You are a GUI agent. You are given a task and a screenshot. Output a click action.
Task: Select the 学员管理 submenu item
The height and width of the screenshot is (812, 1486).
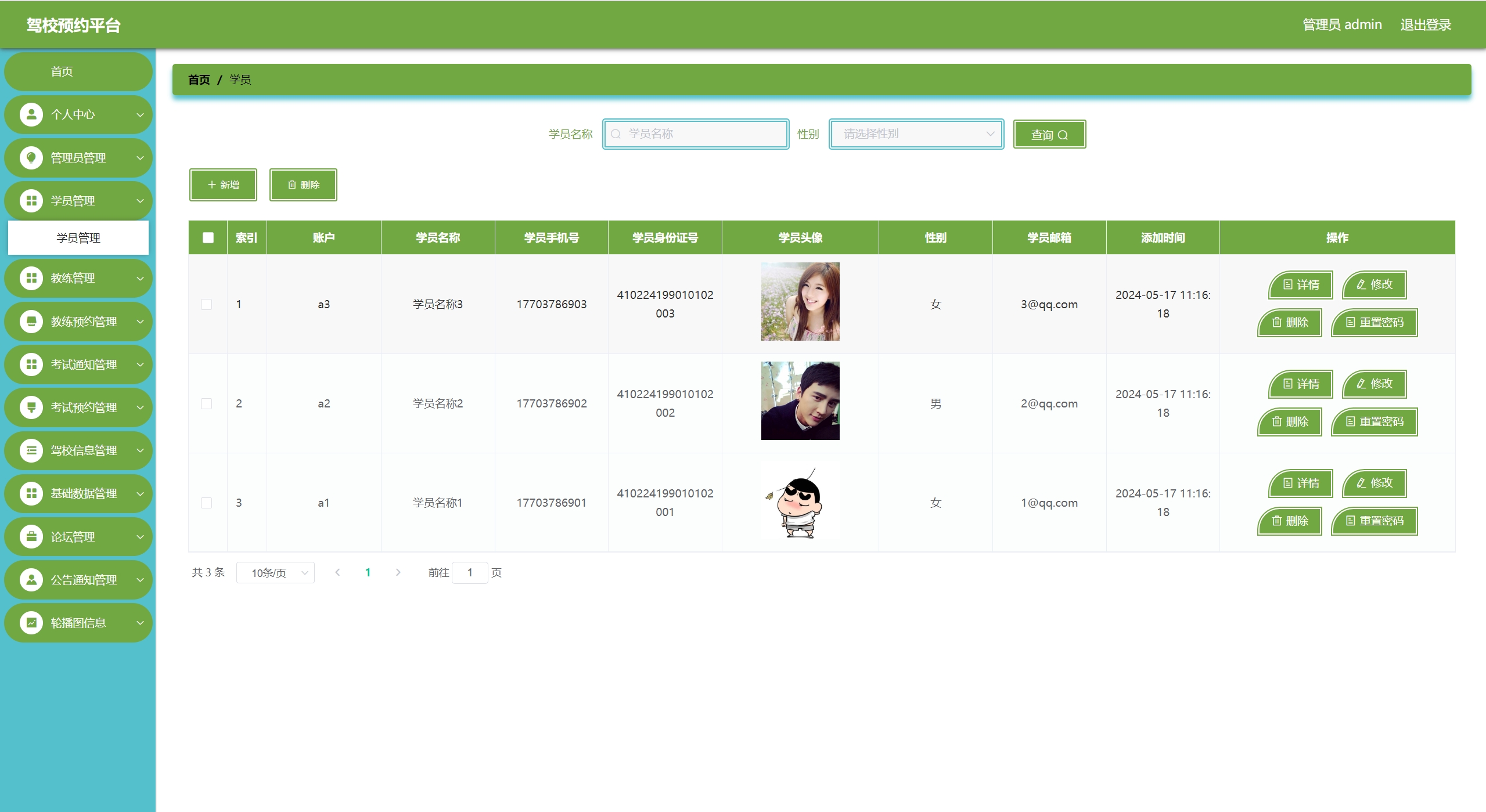(x=78, y=238)
